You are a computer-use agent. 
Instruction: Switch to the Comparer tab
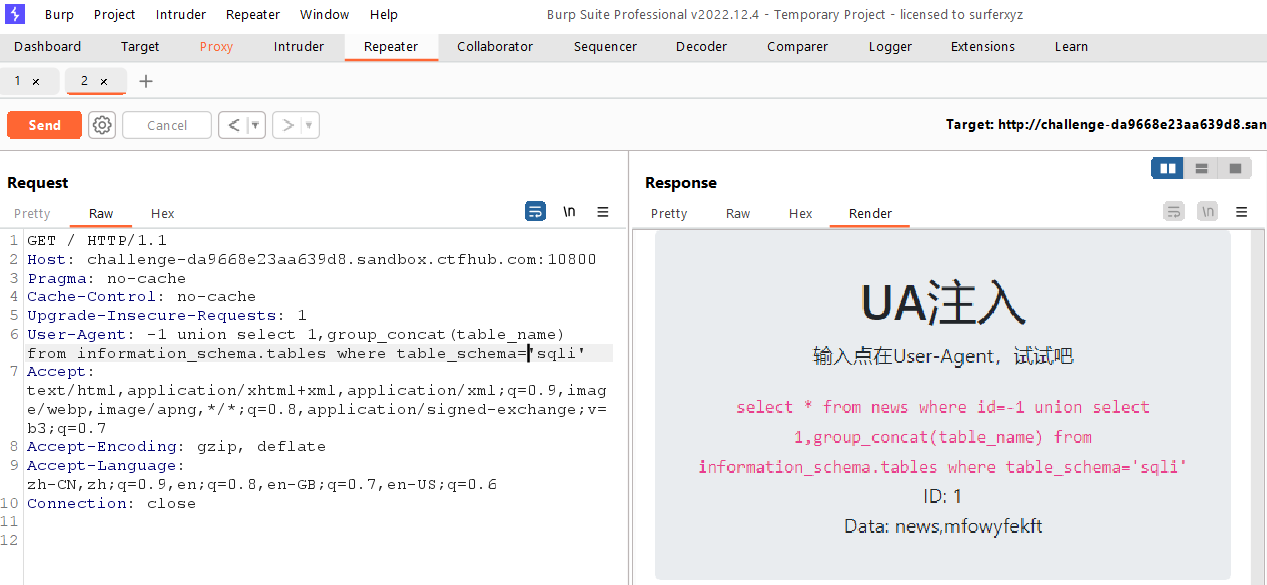click(797, 47)
